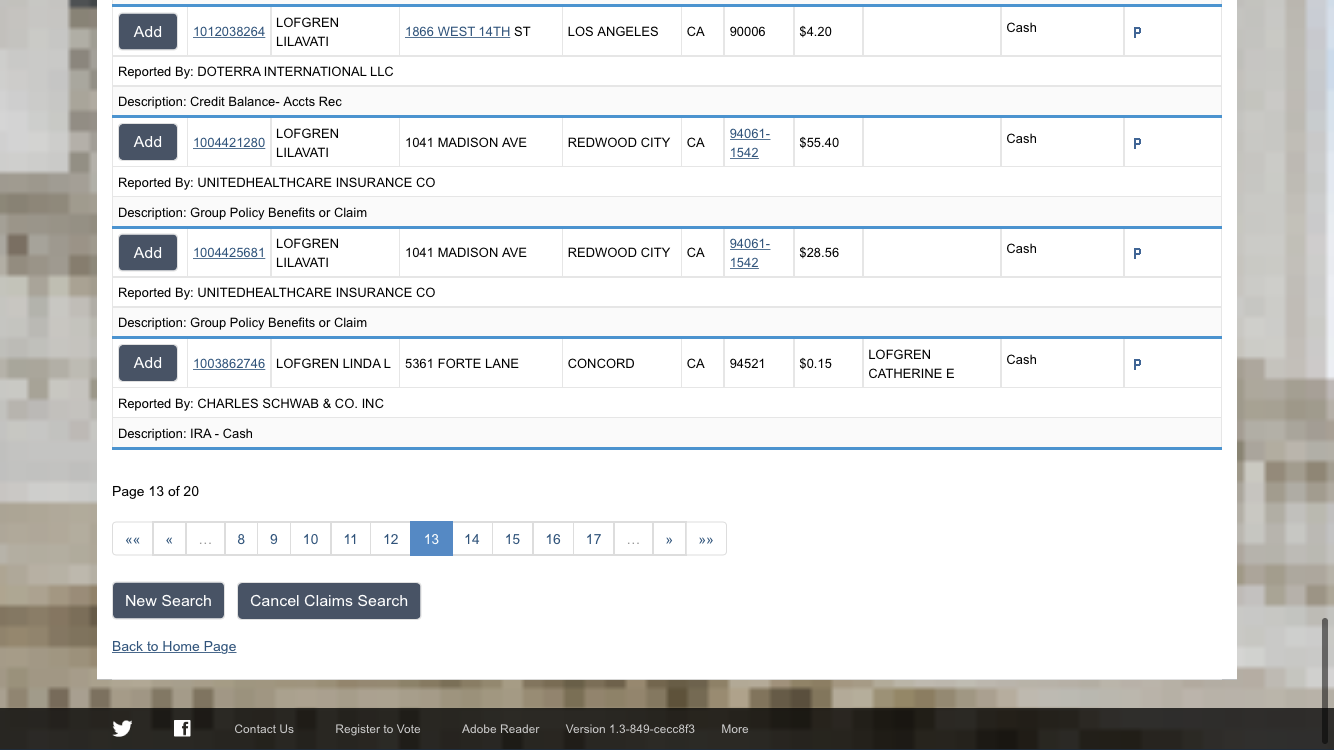
Task: Open Adobe Reader footer link
Action: tap(500, 729)
